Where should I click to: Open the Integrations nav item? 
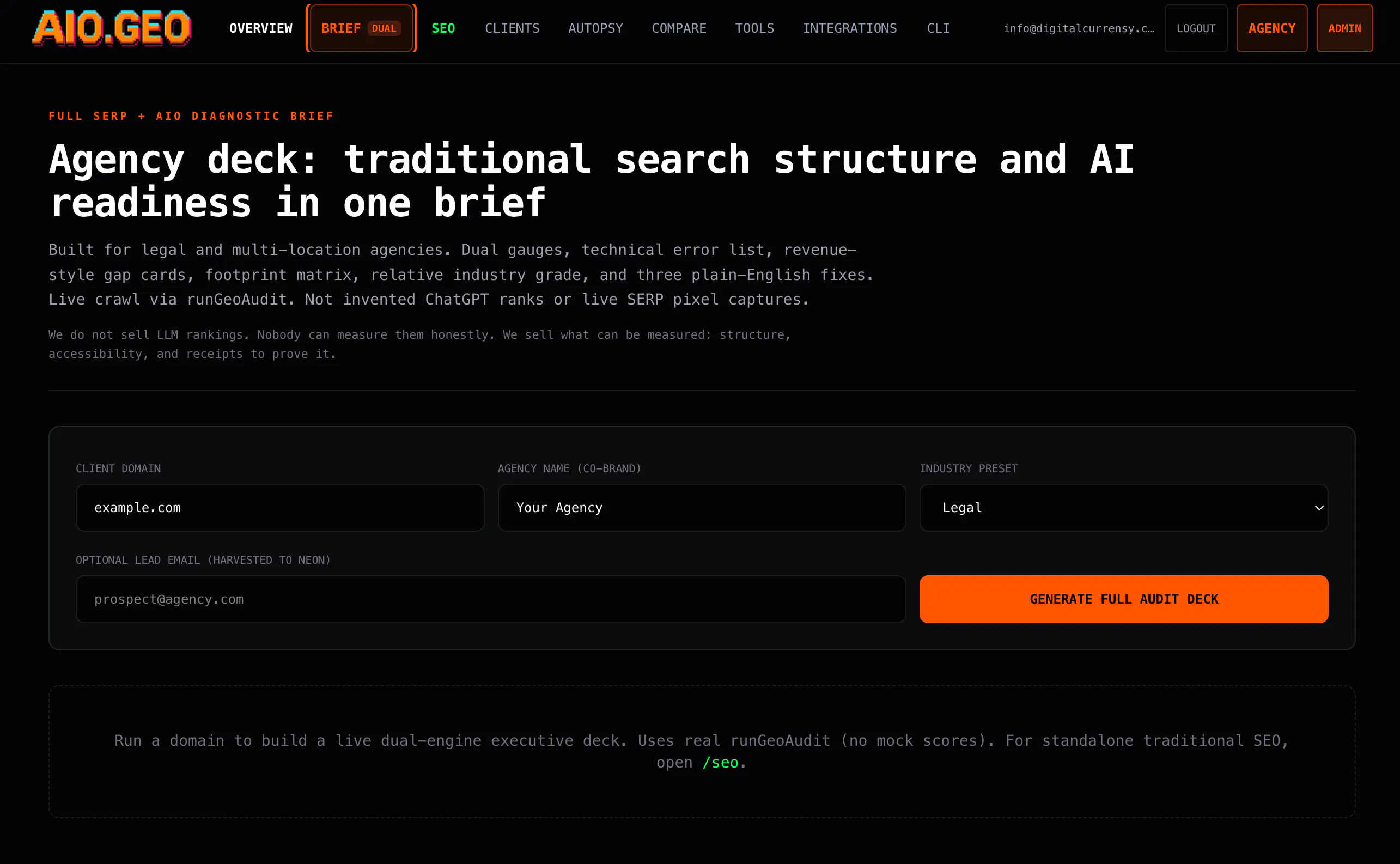[850, 28]
